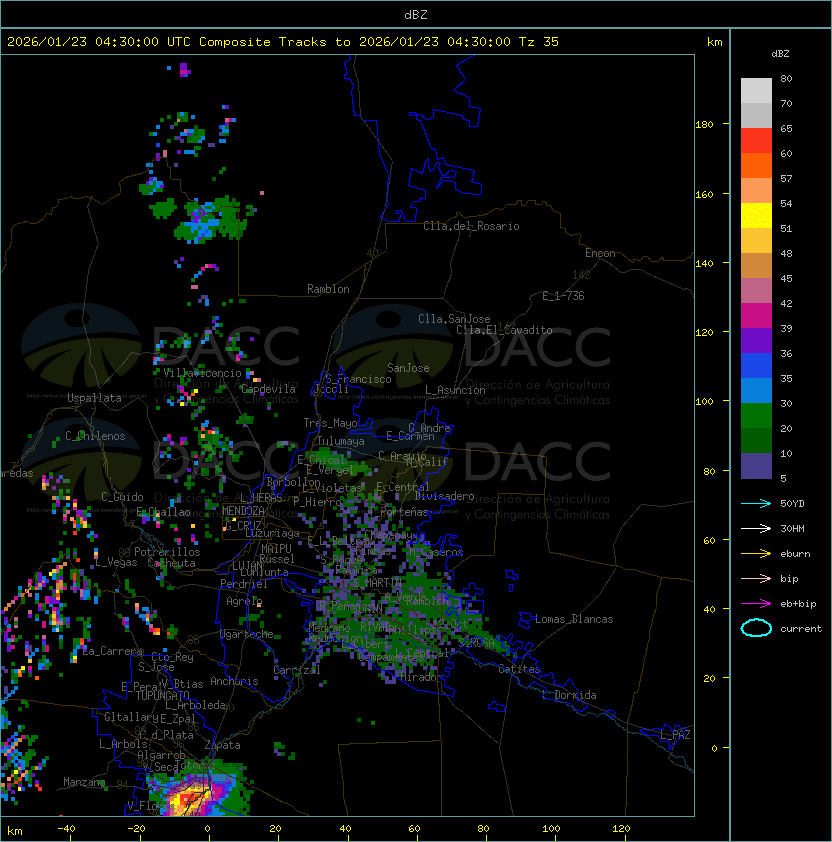
Task: Click the L_Asuncion place label
Action: tap(455, 390)
